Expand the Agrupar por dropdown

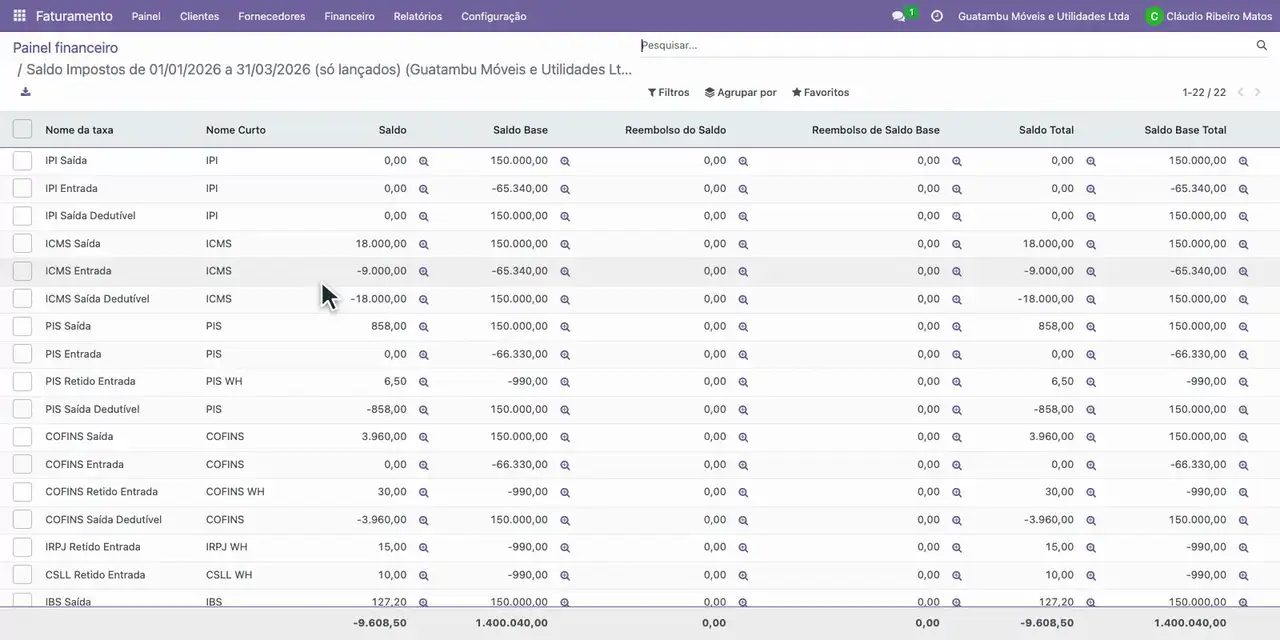[x=741, y=92]
